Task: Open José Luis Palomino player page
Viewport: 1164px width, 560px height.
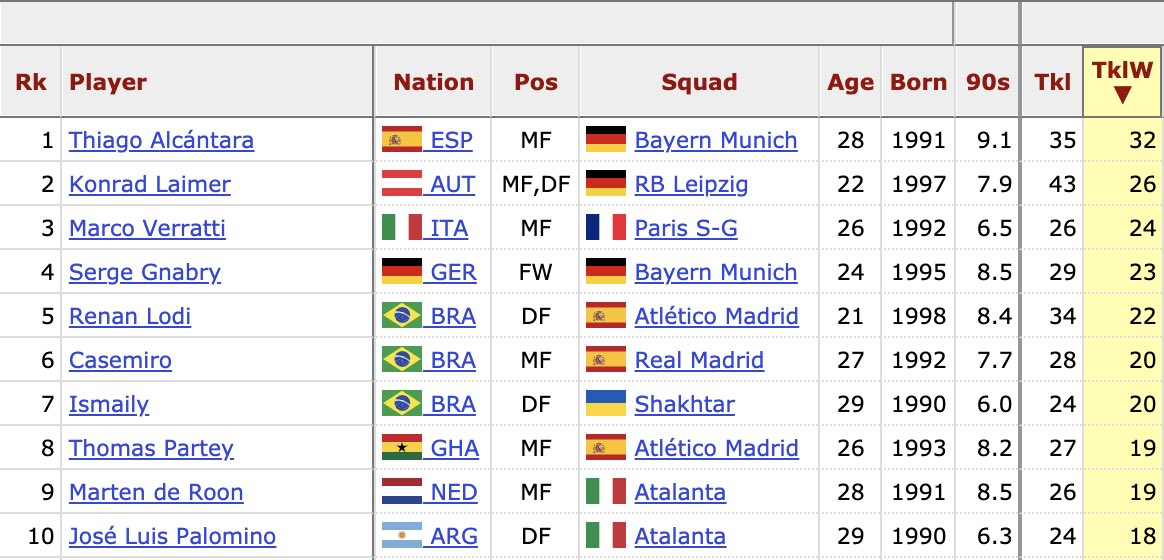Action: click(172, 536)
